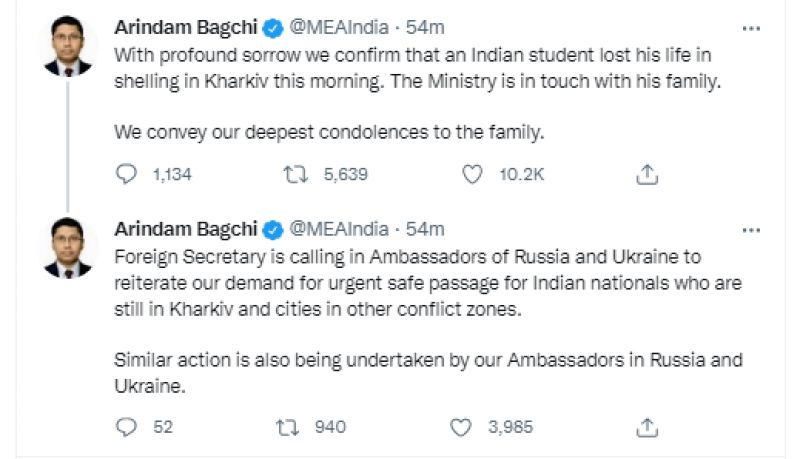Click the verified badge on first tweet

272,26
